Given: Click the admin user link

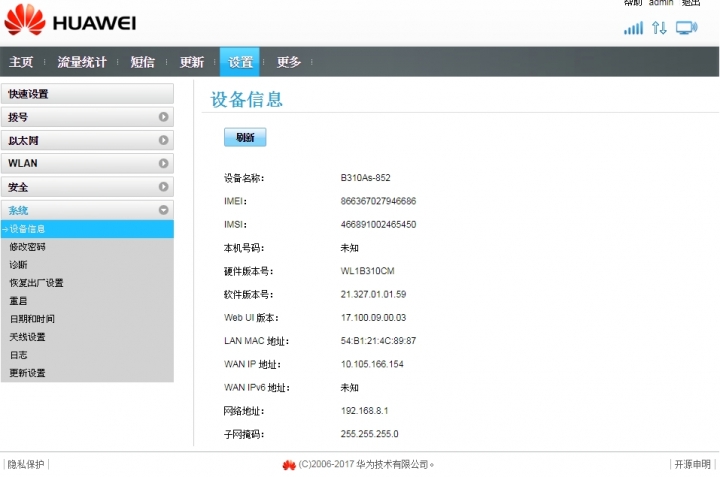Looking at the screenshot, I should coord(661,3).
